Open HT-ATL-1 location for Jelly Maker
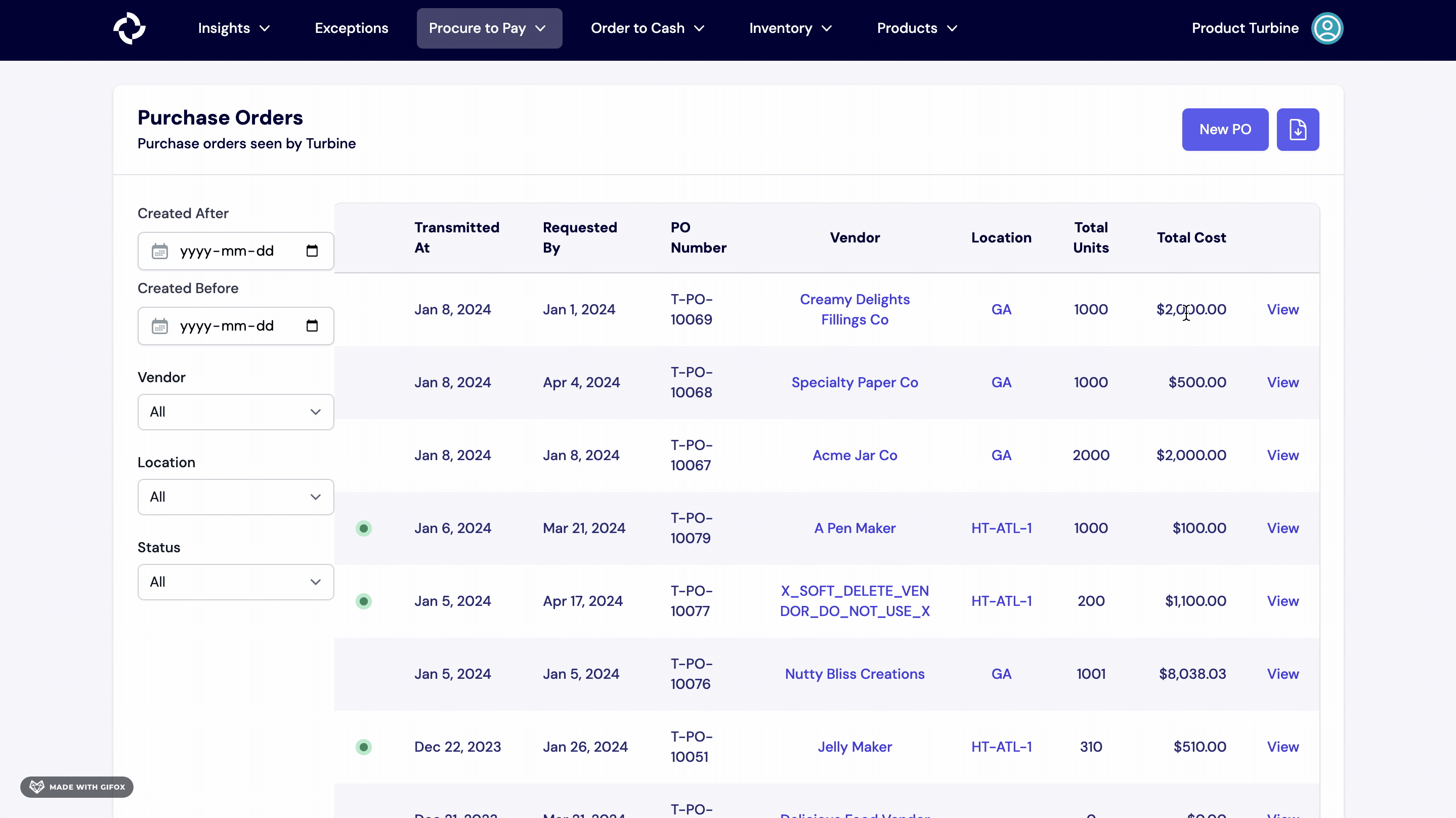 click(x=1001, y=747)
